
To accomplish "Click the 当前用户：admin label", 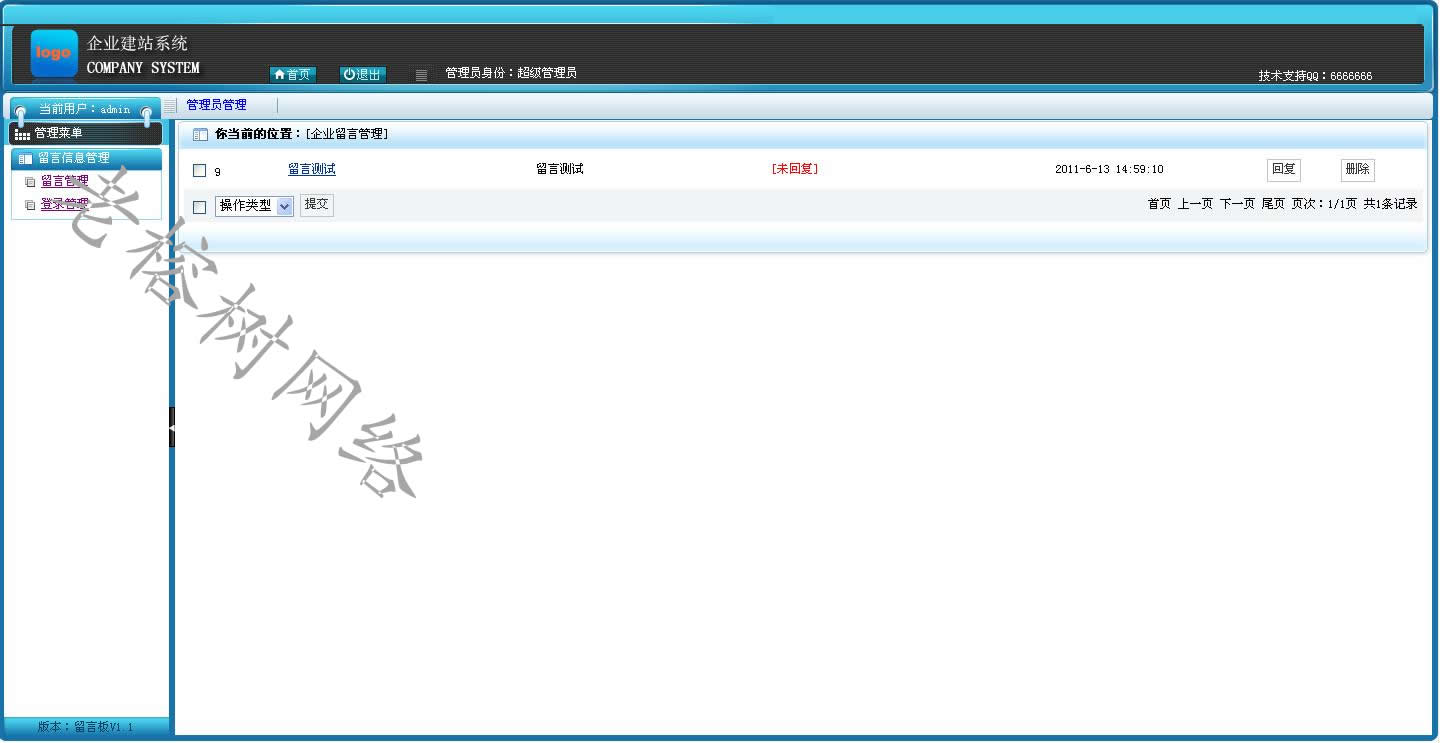I will click(x=85, y=109).
